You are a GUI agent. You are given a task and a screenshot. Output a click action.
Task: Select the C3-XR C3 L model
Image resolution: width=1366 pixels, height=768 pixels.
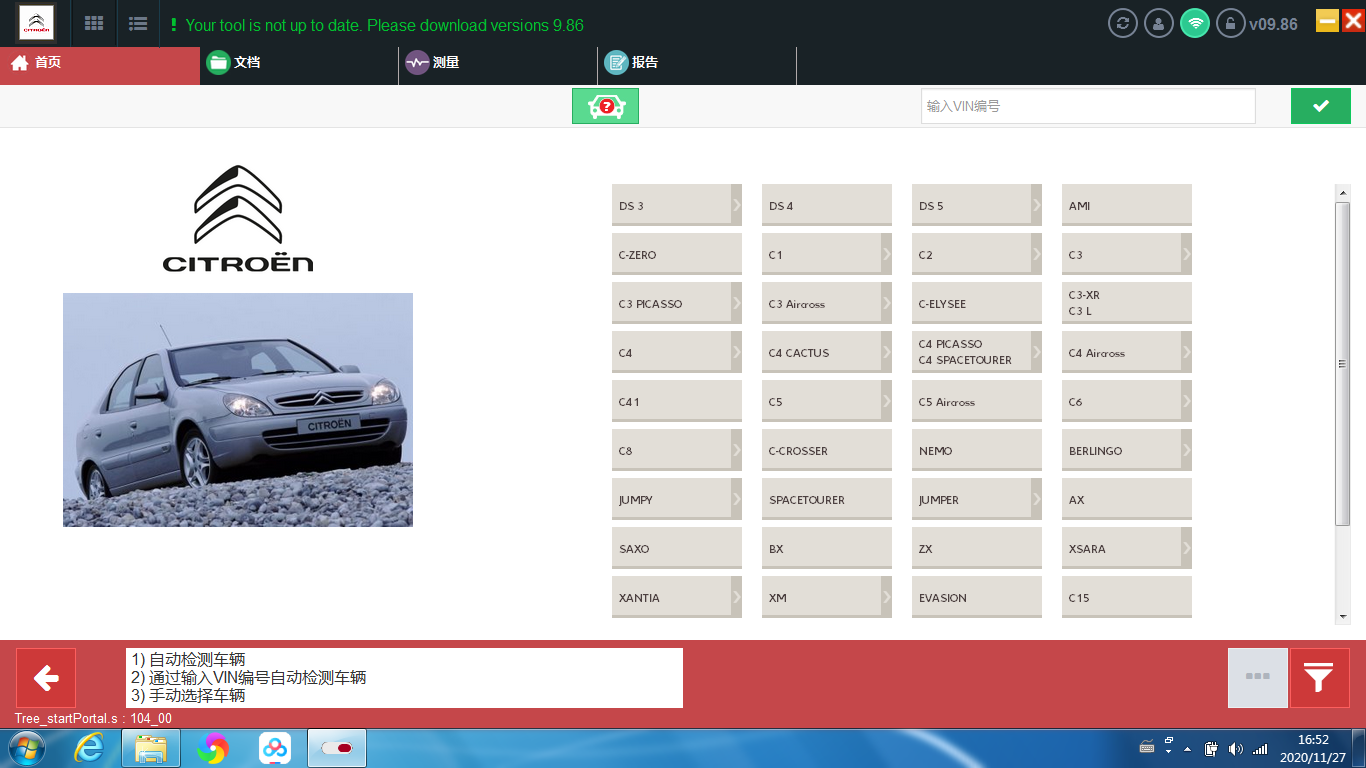[x=1127, y=303]
